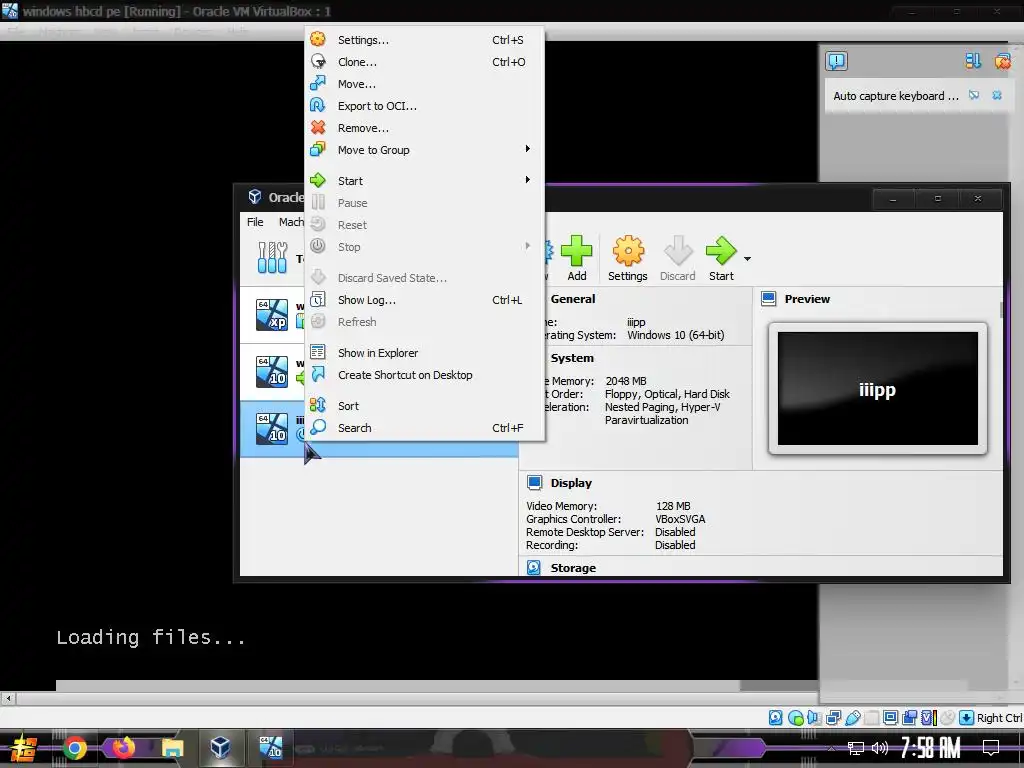Screen dimensions: 1024x768
Task: Click the network status bar icon
Action: [x=833, y=718]
